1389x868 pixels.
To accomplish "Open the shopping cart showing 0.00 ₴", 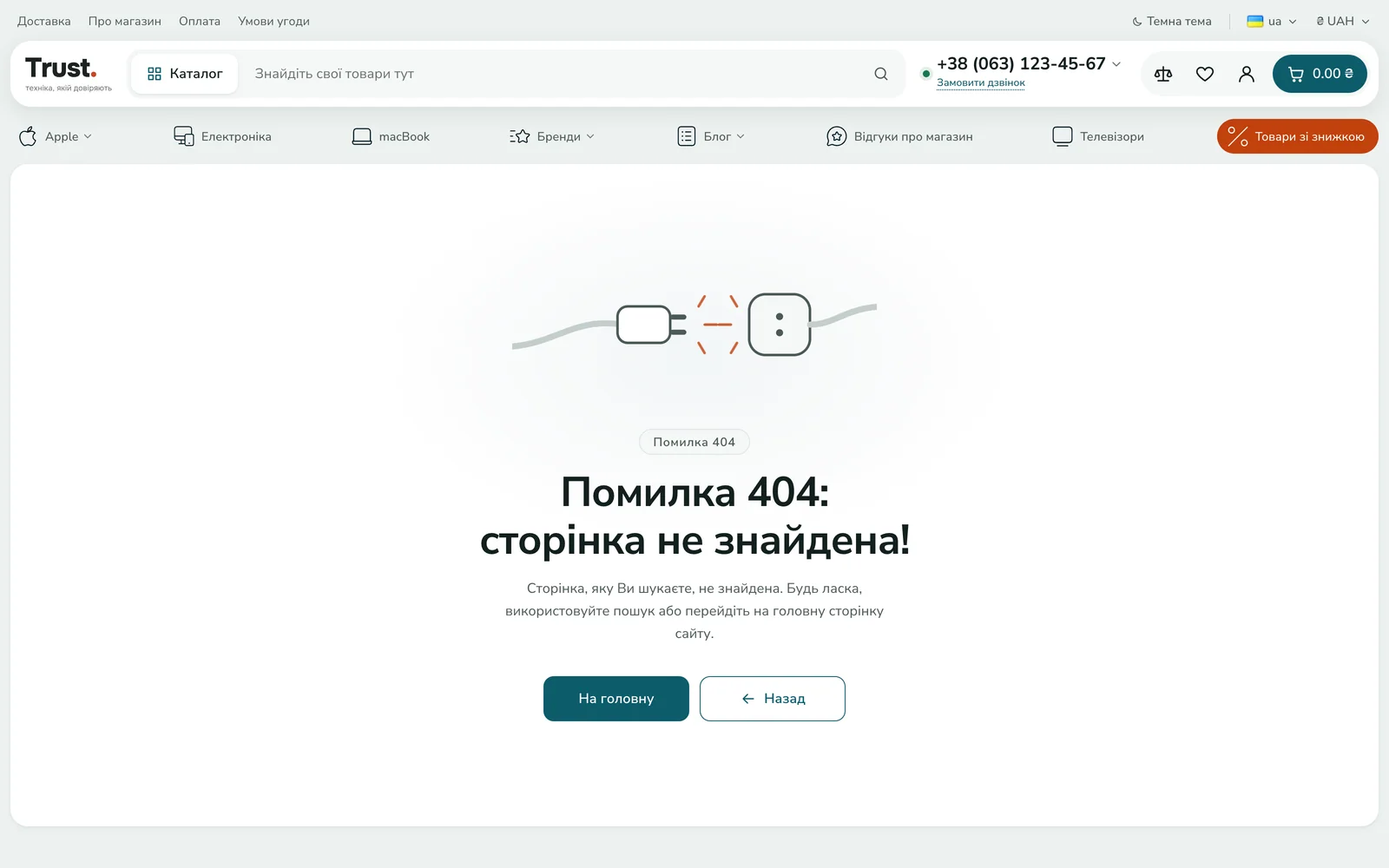I will tap(1320, 74).
